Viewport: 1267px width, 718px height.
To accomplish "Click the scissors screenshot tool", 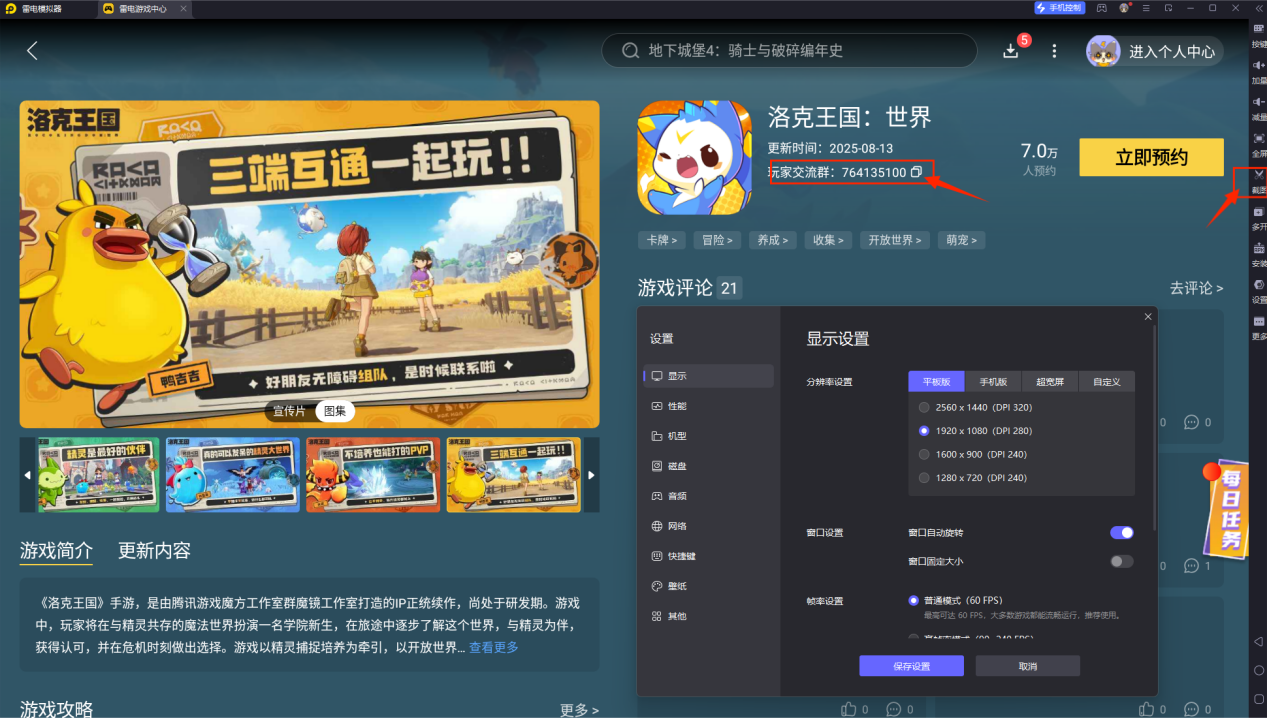I will (1259, 175).
